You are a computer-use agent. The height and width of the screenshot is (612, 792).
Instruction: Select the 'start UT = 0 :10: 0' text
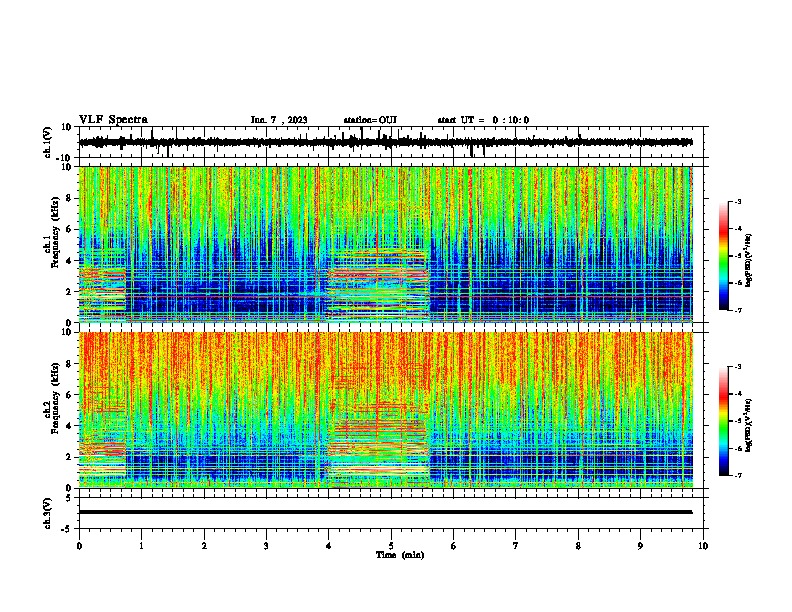[483, 120]
